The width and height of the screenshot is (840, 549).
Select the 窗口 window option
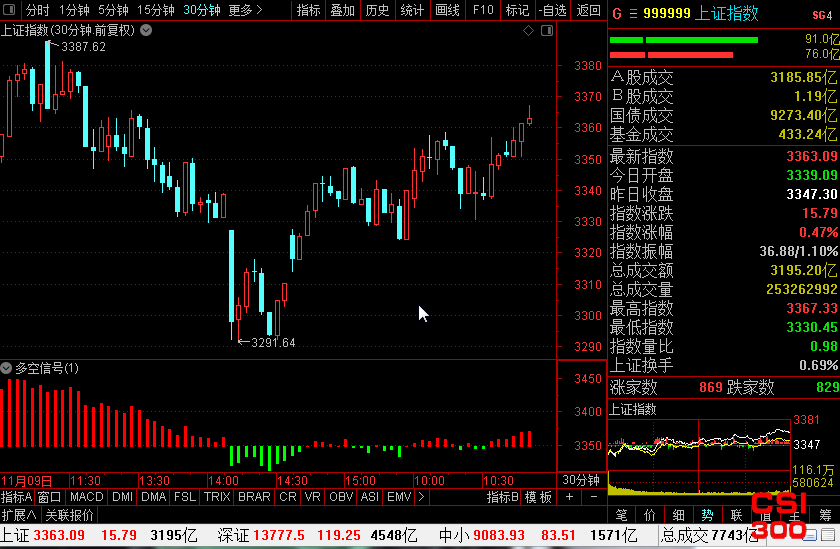[50, 497]
